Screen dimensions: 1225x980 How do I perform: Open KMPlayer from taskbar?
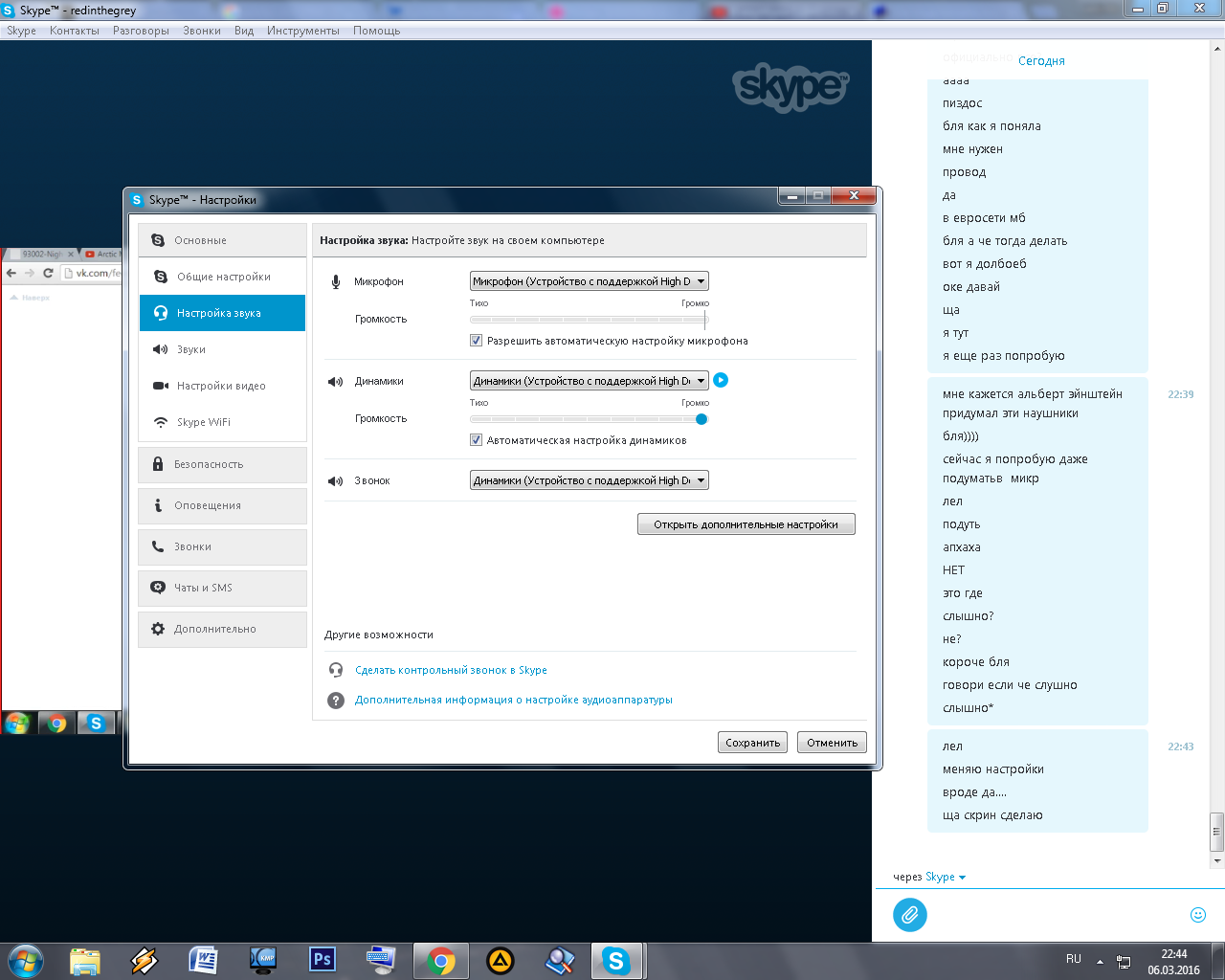pyautogui.click(x=263, y=960)
